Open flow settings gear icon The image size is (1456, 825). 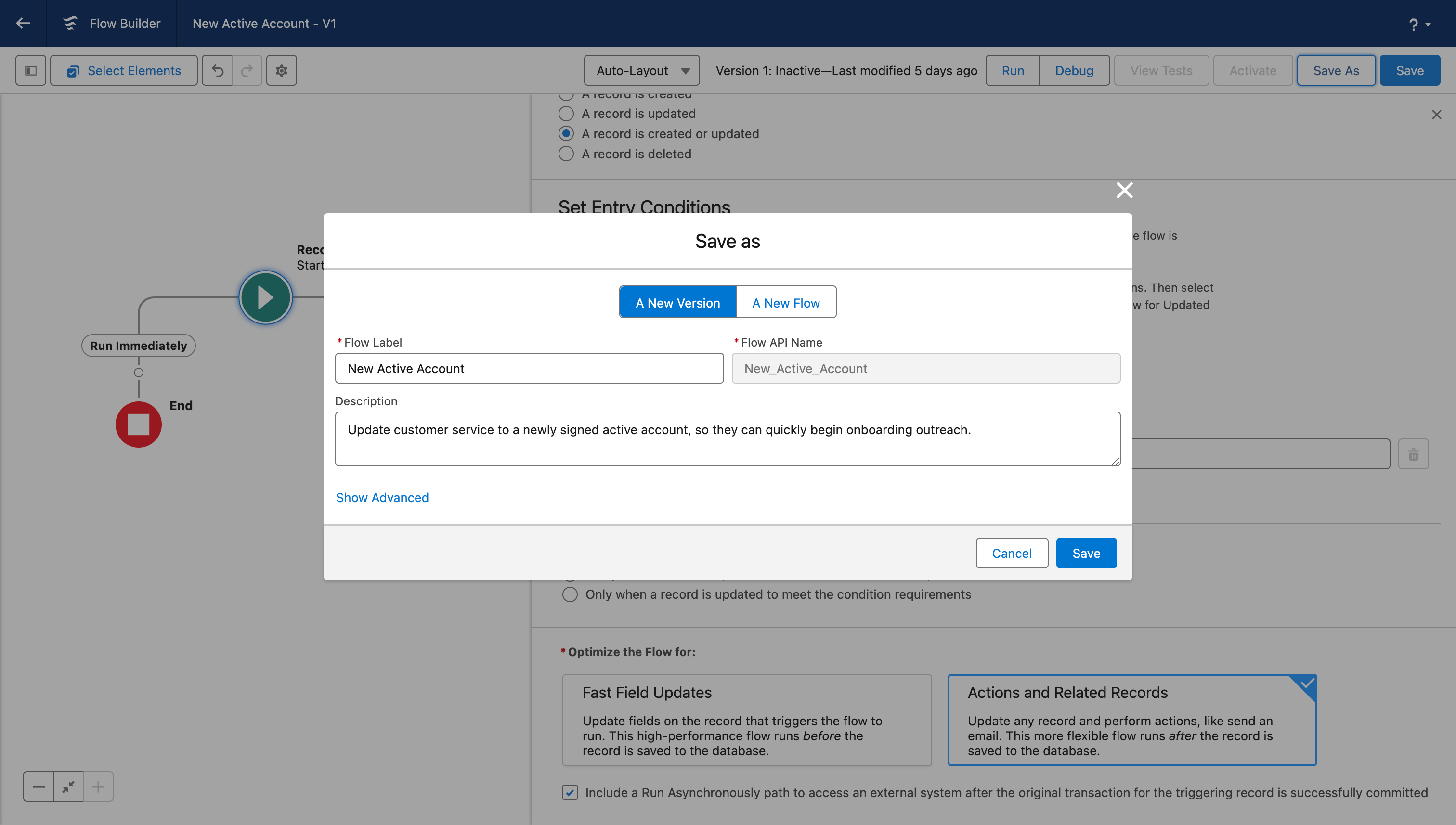point(282,70)
